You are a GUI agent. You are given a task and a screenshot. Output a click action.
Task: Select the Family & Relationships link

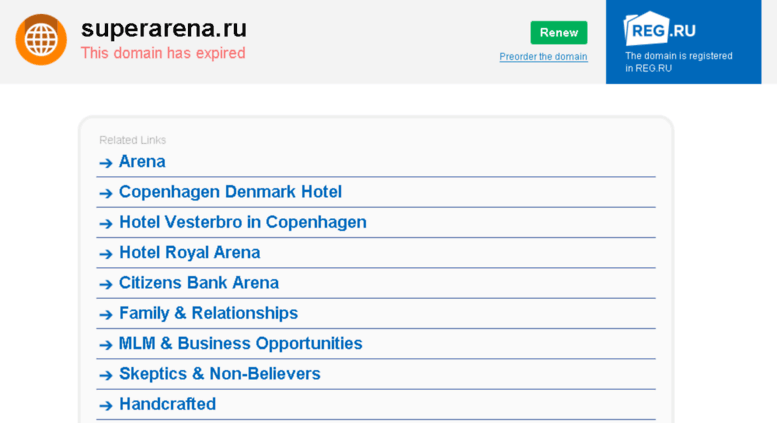coord(209,313)
